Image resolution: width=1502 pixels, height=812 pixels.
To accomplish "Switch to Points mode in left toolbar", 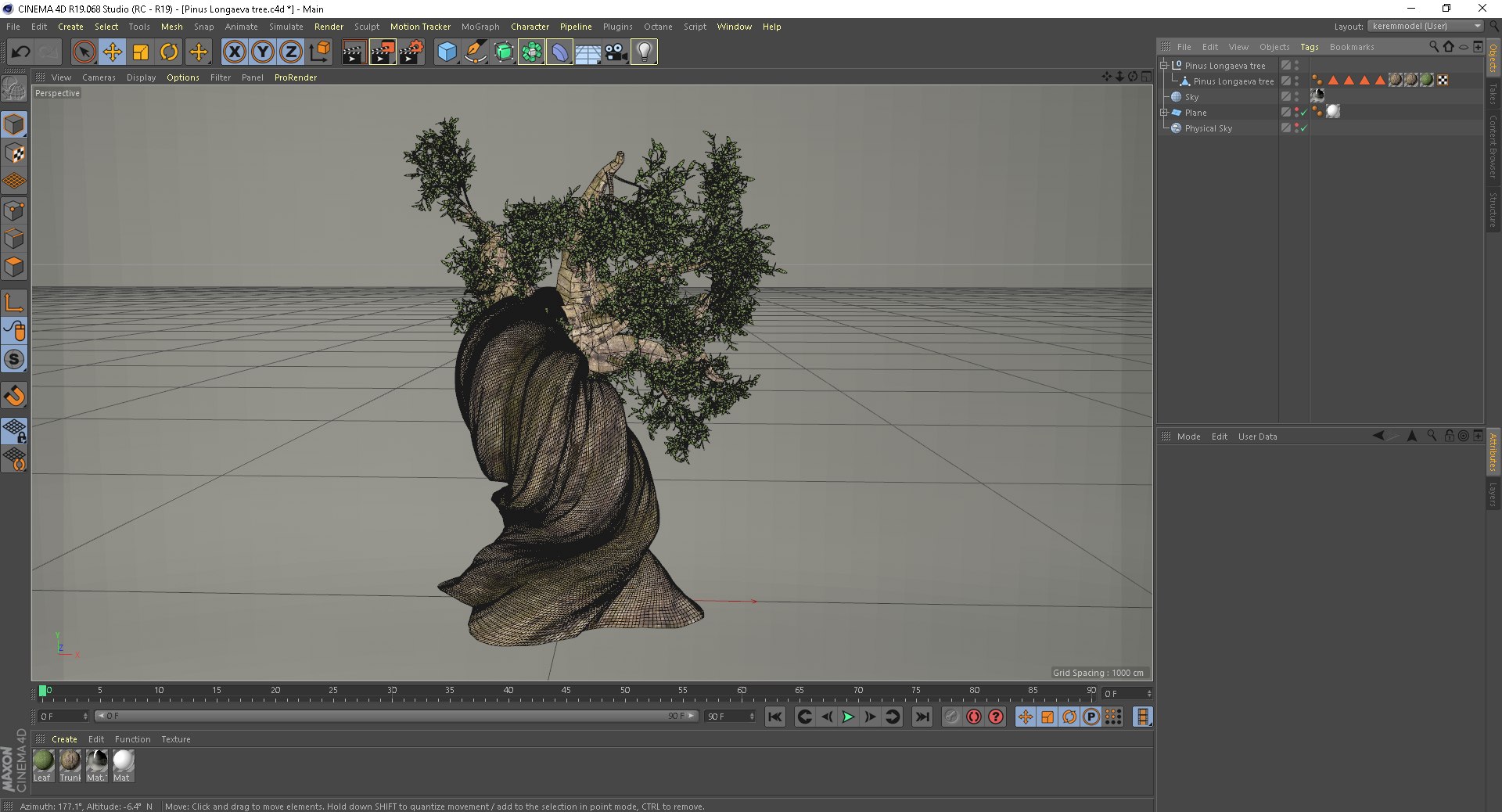I will click(14, 210).
